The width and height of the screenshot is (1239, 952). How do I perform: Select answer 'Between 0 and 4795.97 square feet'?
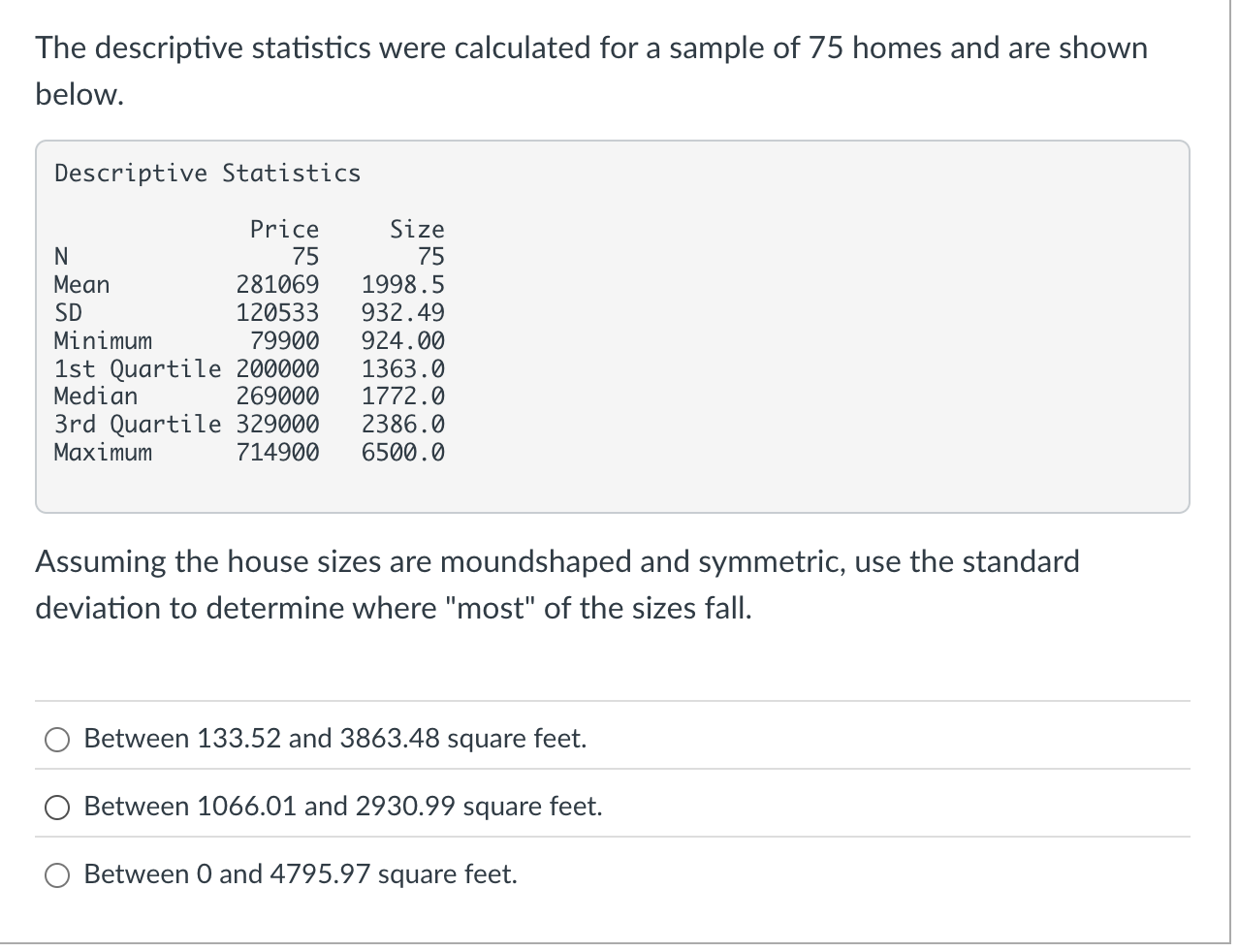click(57, 875)
